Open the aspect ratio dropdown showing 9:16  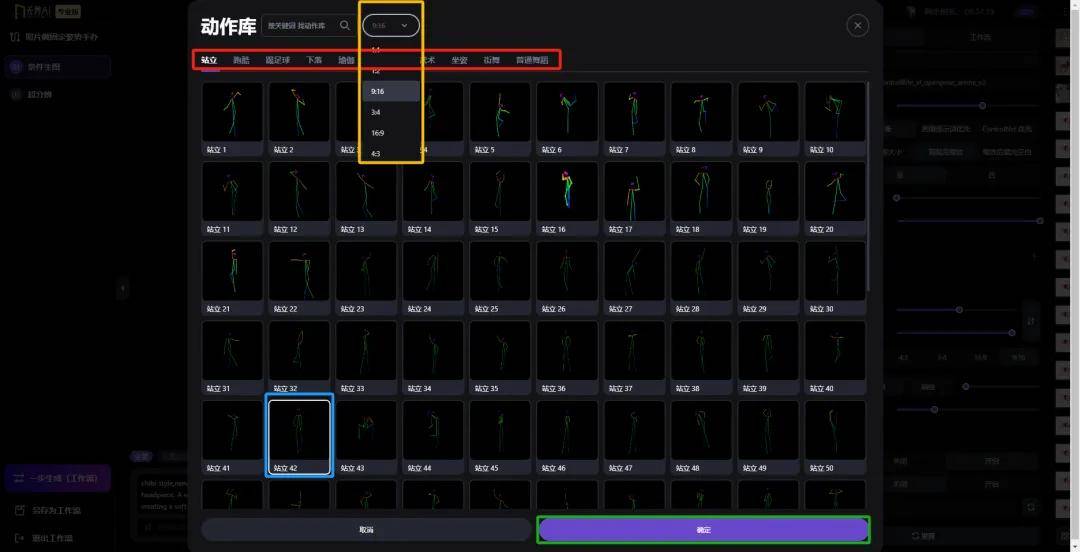[x=391, y=26]
